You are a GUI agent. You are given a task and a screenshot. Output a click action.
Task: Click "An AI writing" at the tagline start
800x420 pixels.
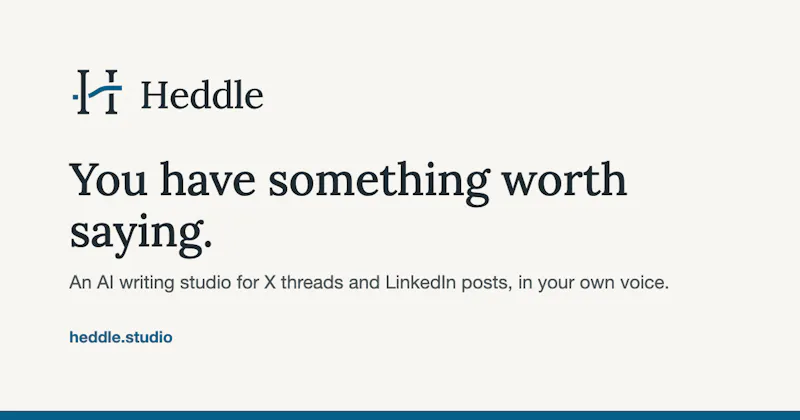[122, 282]
